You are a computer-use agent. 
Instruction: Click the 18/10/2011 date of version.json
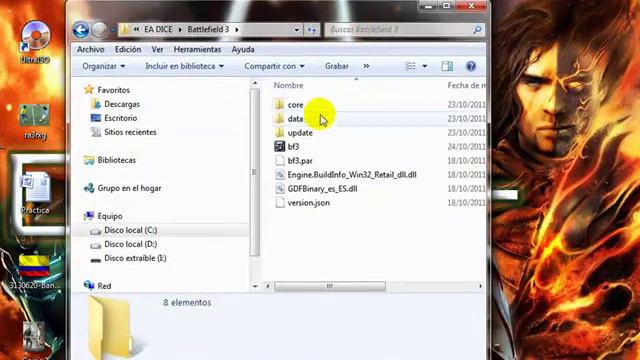[x=467, y=202]
